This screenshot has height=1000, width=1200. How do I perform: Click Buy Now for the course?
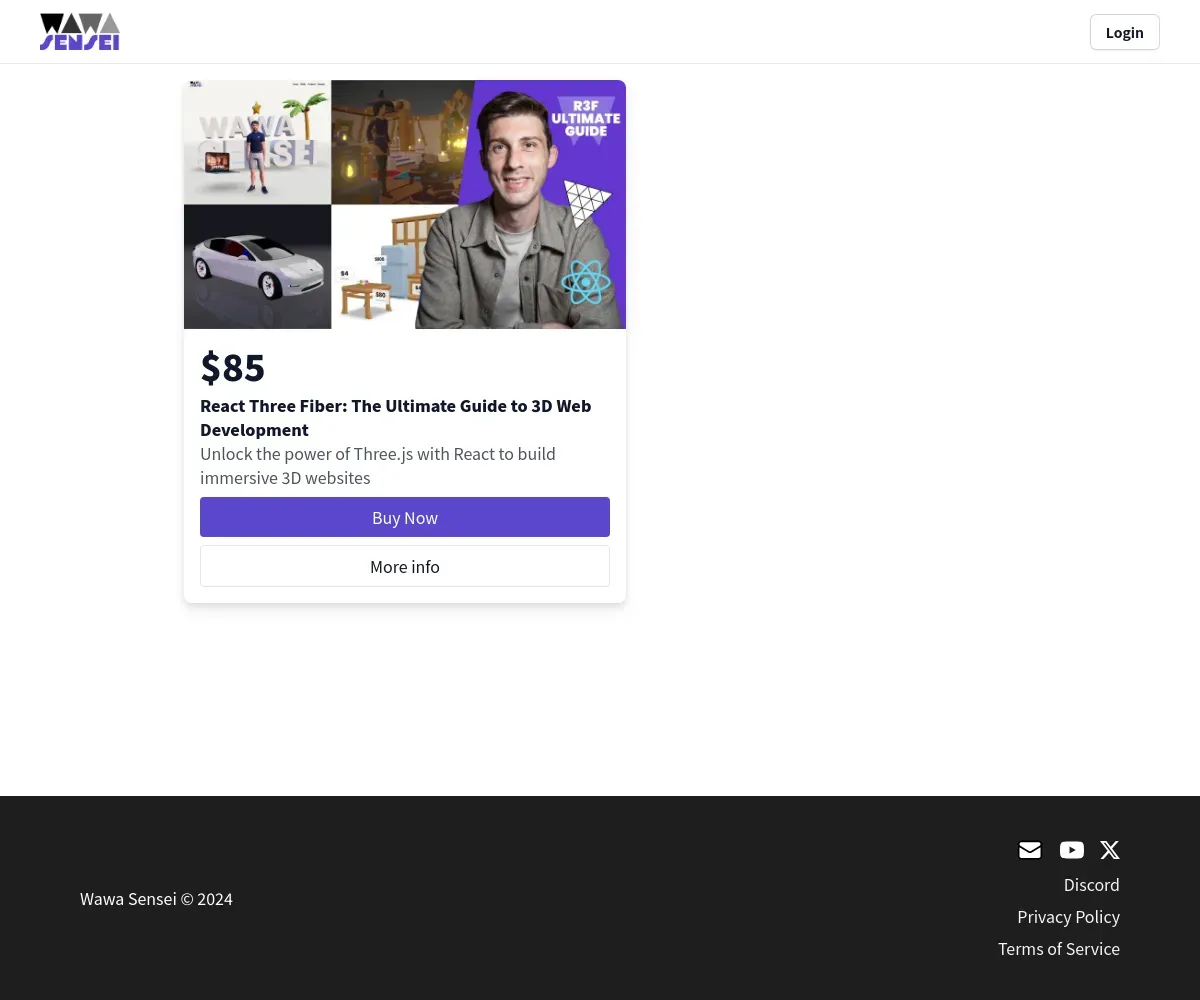pyautogui.click(x=405, y=517)
